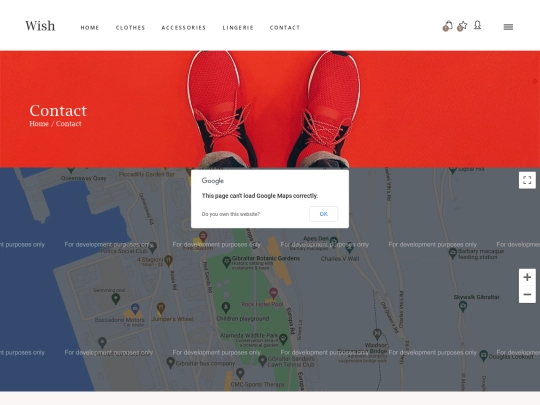Open the hamburger menu icon
Image resolution: width=540 pixels, height=405 pixels.
[508, 27]
